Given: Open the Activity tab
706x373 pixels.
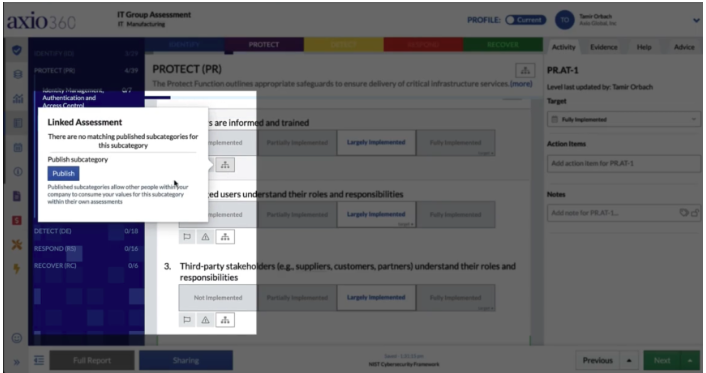Looking at the screenshot, I should pos(564,47).
